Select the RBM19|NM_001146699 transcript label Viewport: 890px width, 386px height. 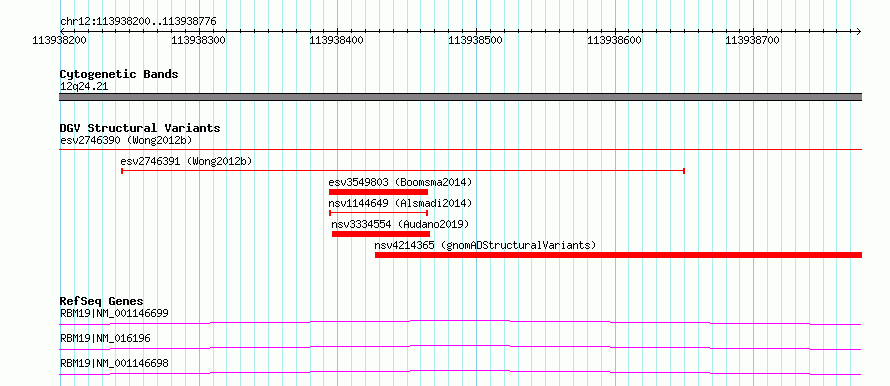114,313
